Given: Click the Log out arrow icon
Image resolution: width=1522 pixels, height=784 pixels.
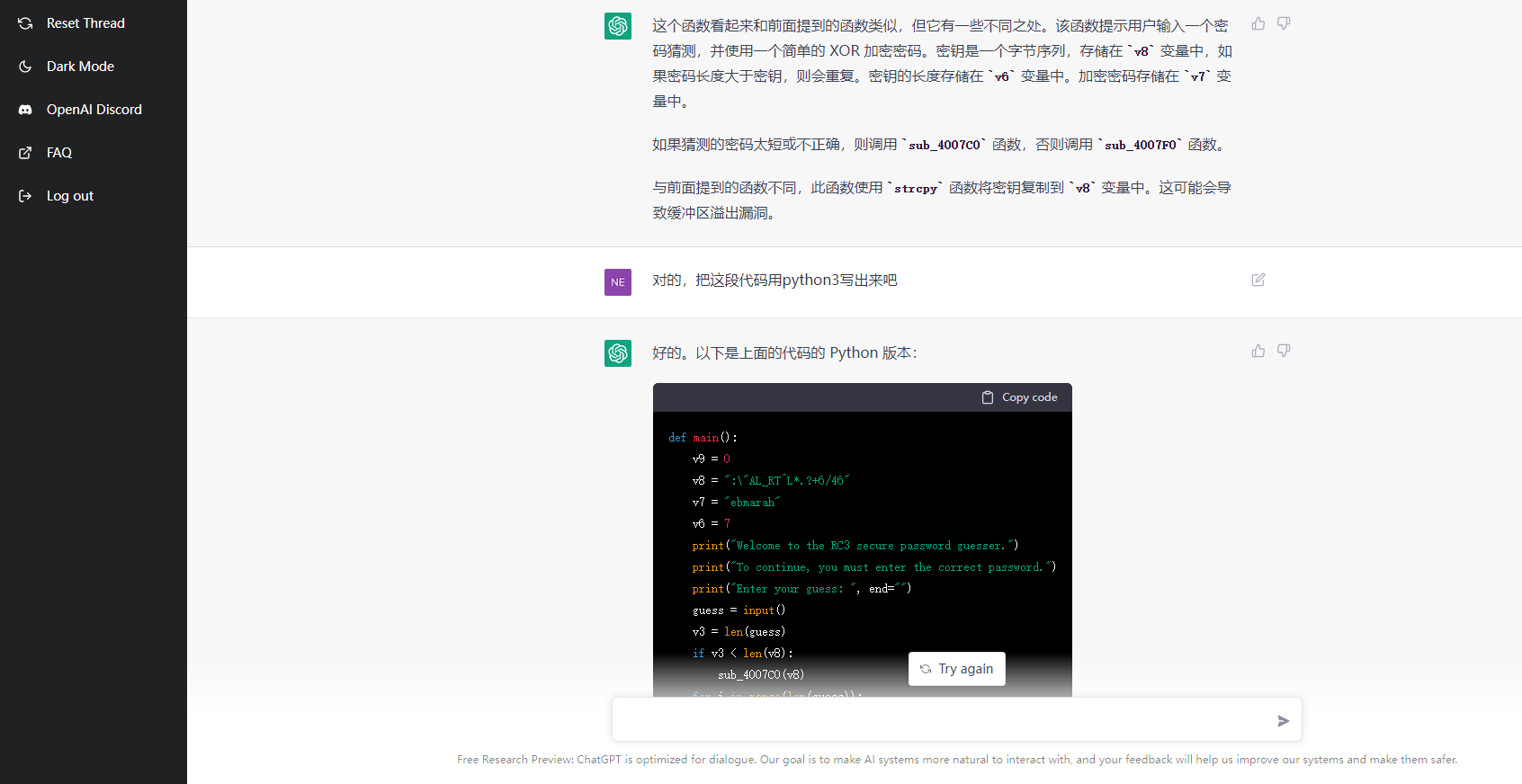Looking at the screenshot, I should pyautogui.click(x=25, y=196).
